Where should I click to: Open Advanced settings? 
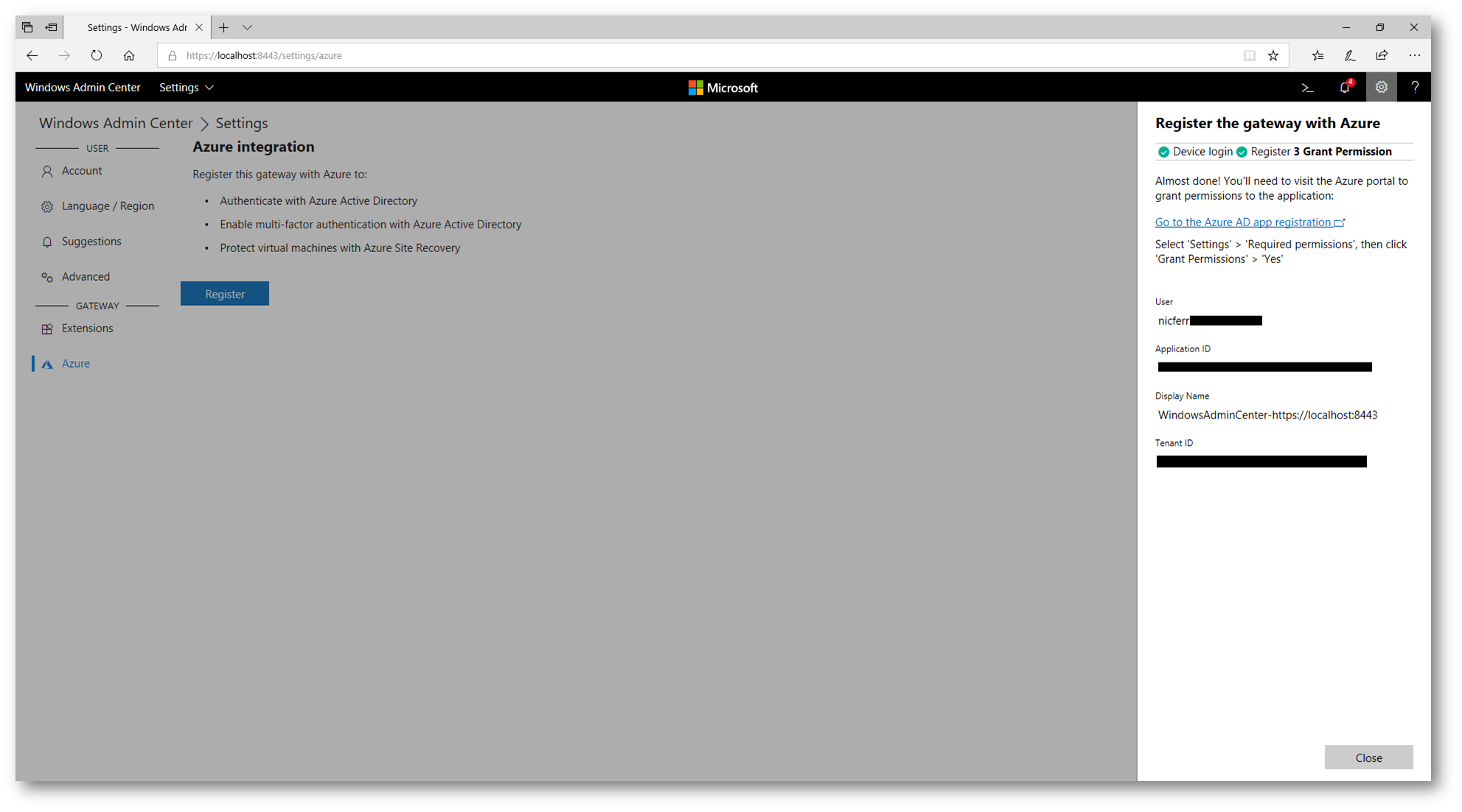pyautogui.click(x=86, y=277)
